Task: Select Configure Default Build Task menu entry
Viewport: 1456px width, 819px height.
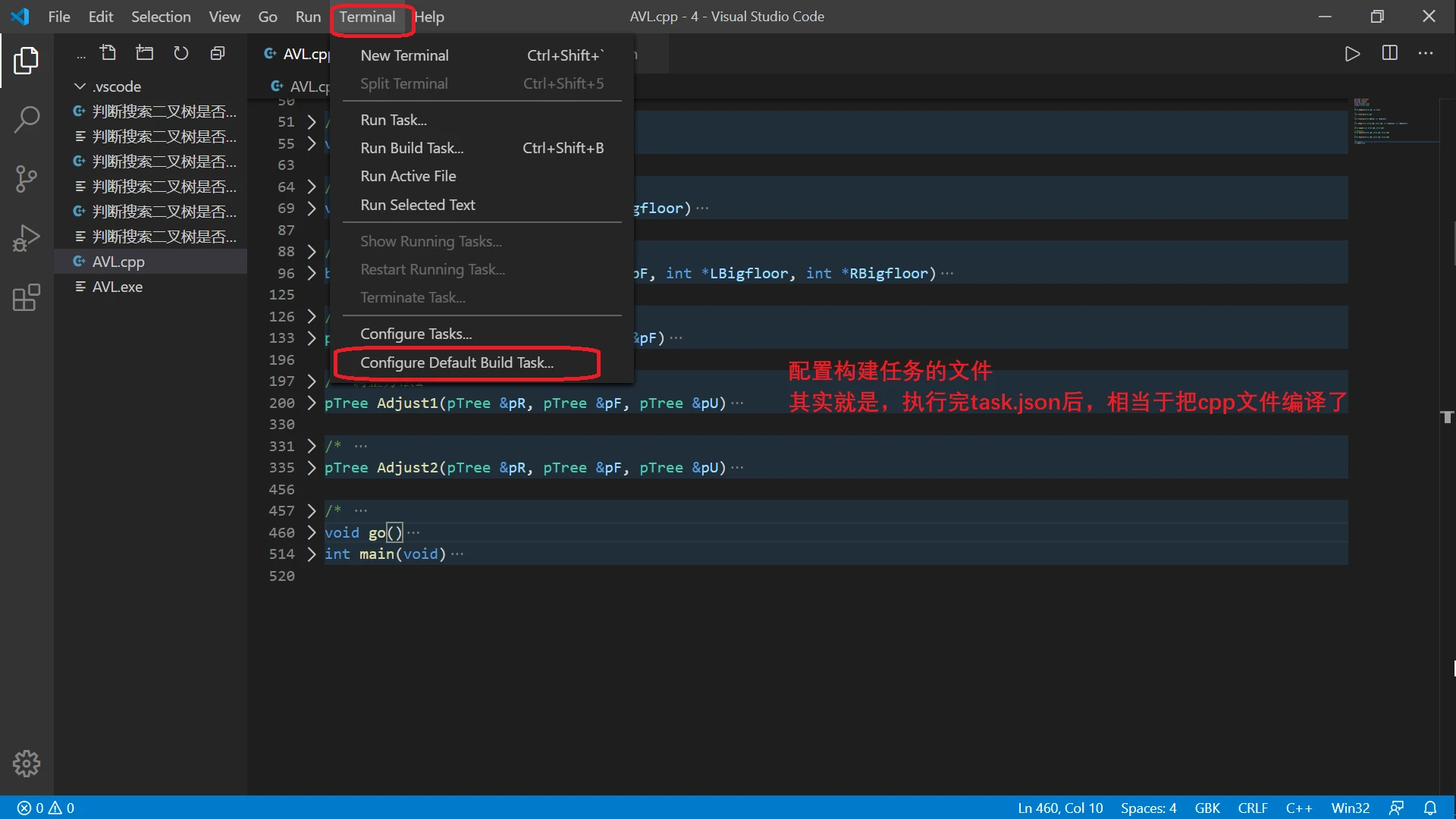Action: point(457,362)
